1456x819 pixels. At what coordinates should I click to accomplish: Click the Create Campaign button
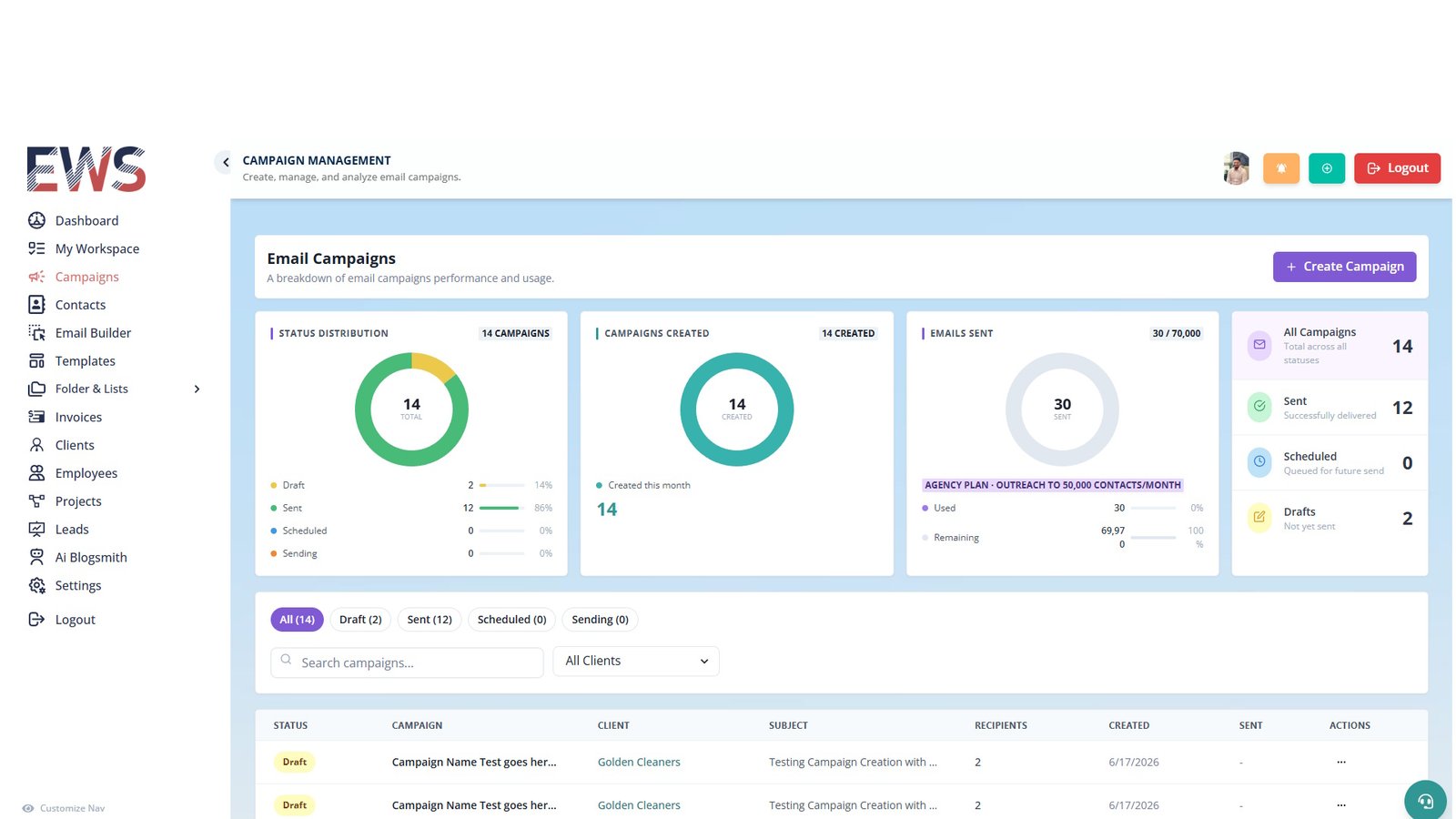[1344, 267]
